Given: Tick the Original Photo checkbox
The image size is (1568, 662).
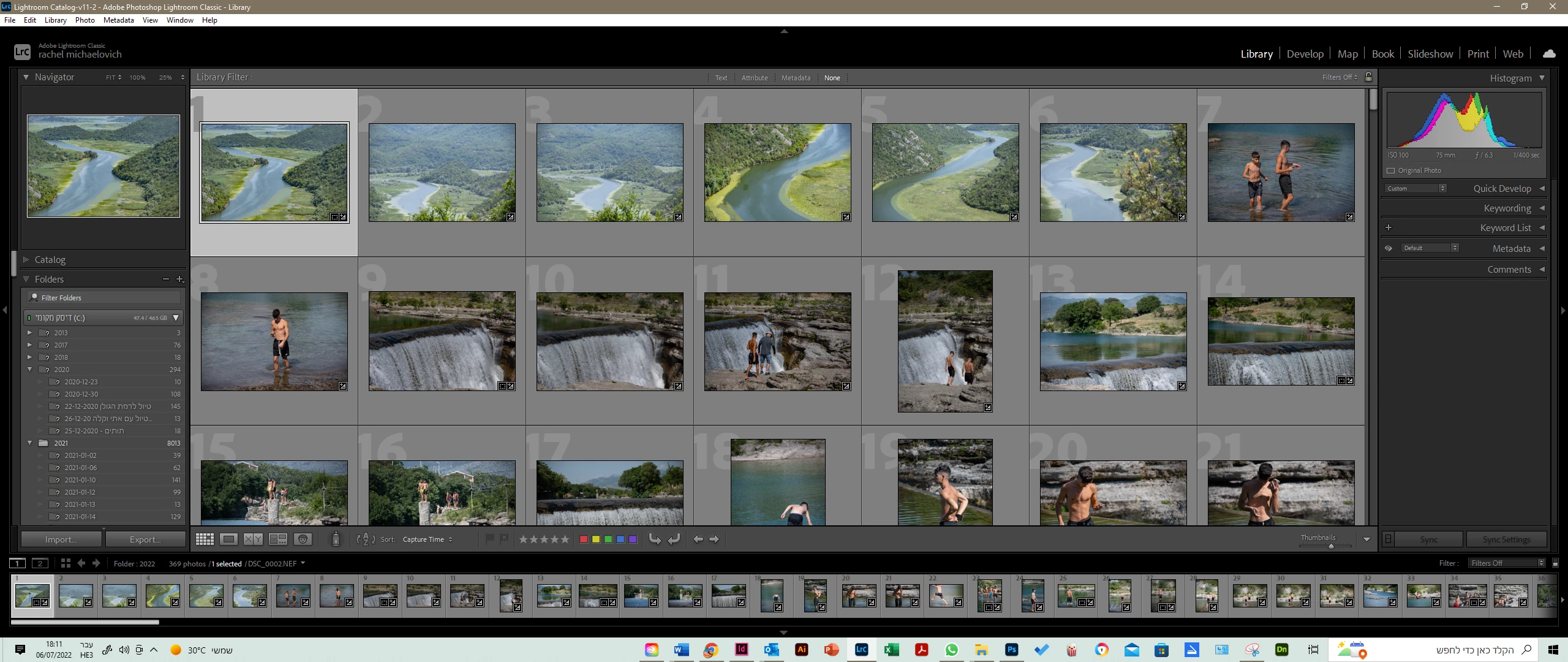Looking at the screenshot, I should click(1390, 170).
